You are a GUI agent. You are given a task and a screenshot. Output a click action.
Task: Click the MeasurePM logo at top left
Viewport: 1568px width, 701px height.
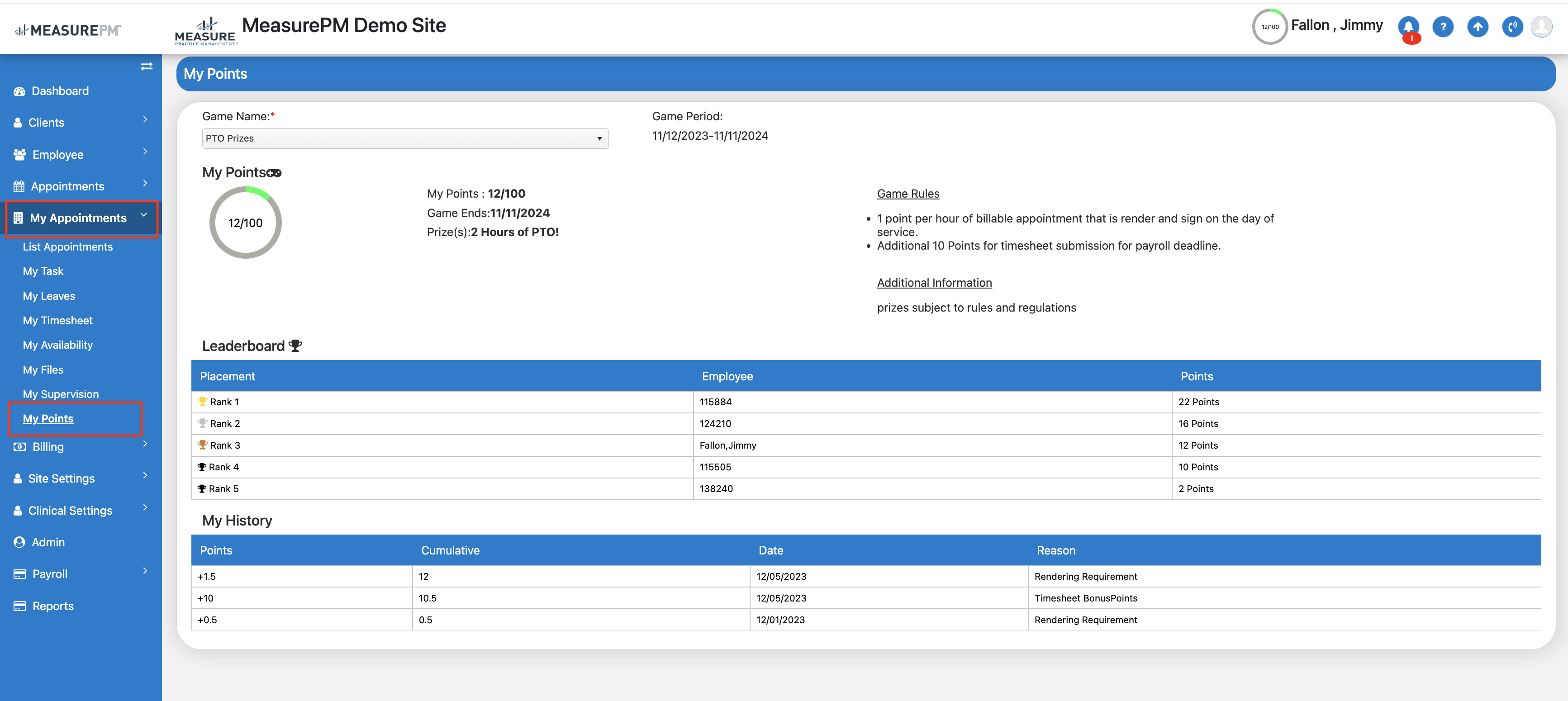pyautogui.click(x=68, y=30)
